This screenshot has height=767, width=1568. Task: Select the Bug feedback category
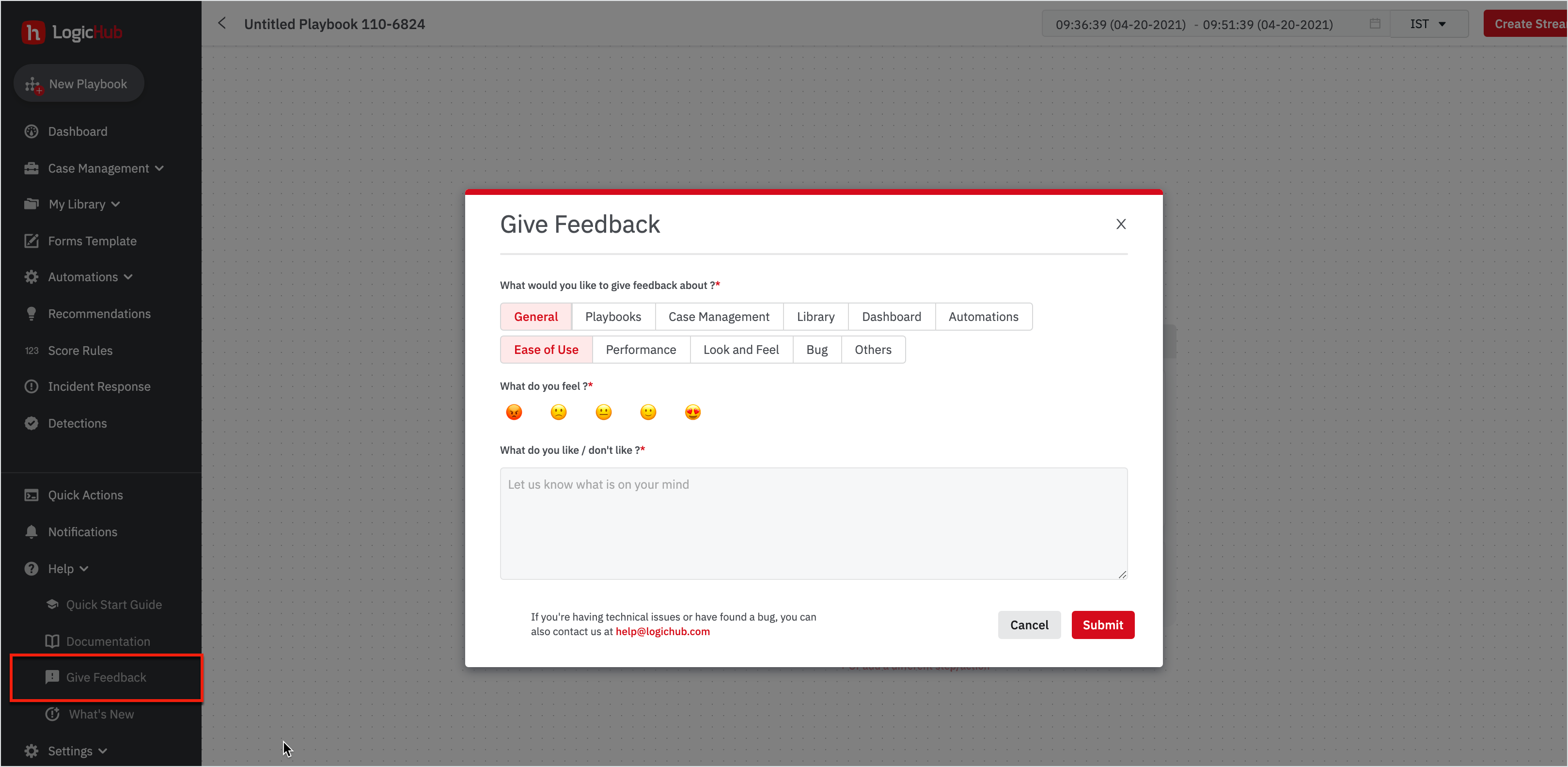coord(816,350)
